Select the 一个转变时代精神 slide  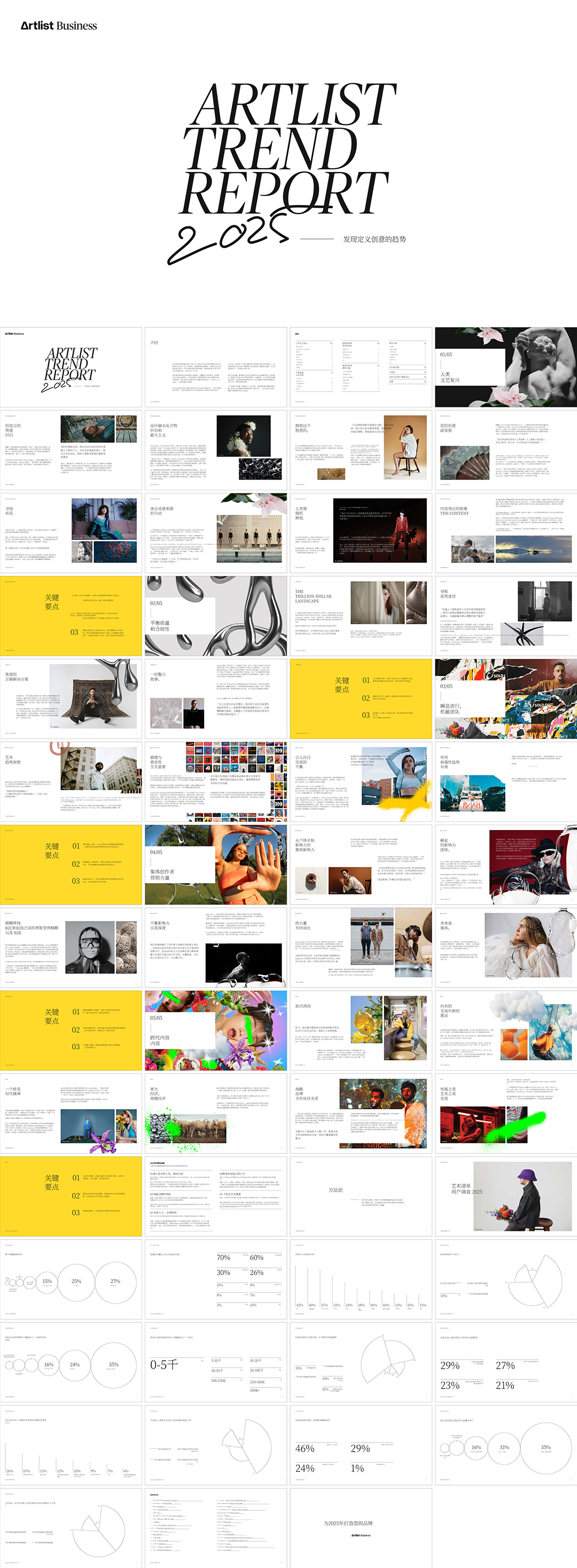tap(71, 1114)
